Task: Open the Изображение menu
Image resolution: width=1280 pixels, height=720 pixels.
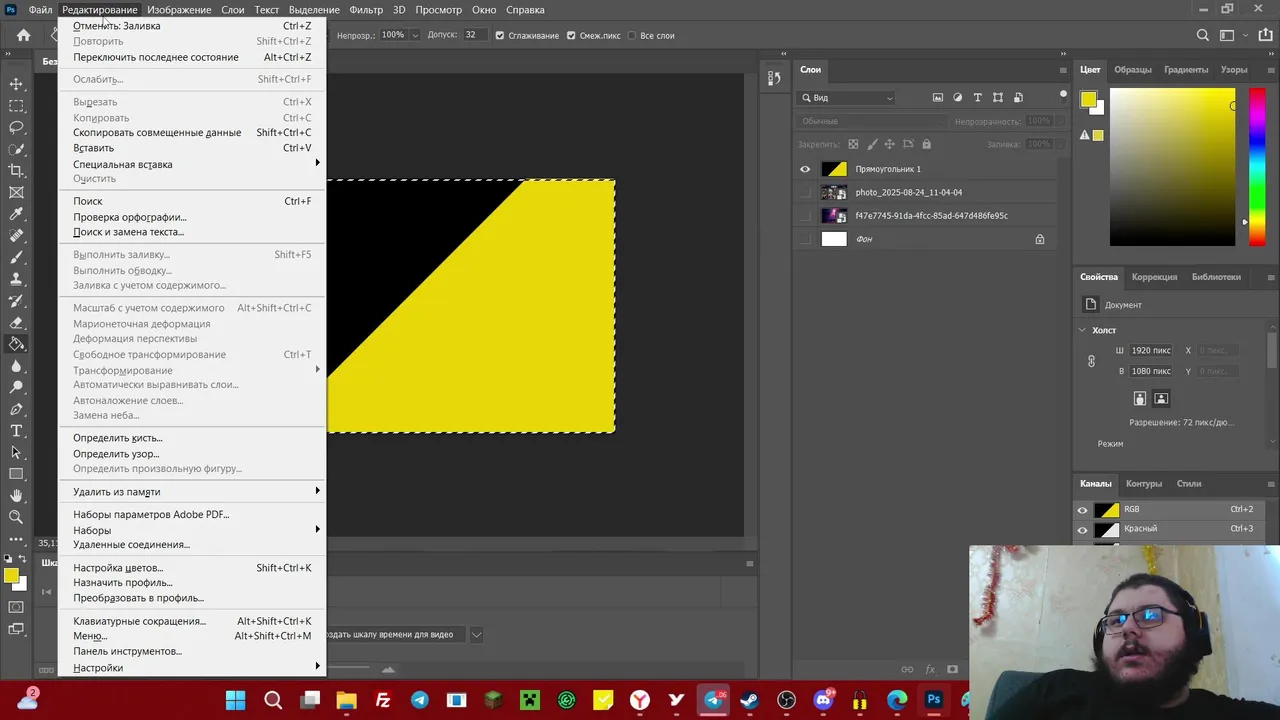Action: pos(179,10)
